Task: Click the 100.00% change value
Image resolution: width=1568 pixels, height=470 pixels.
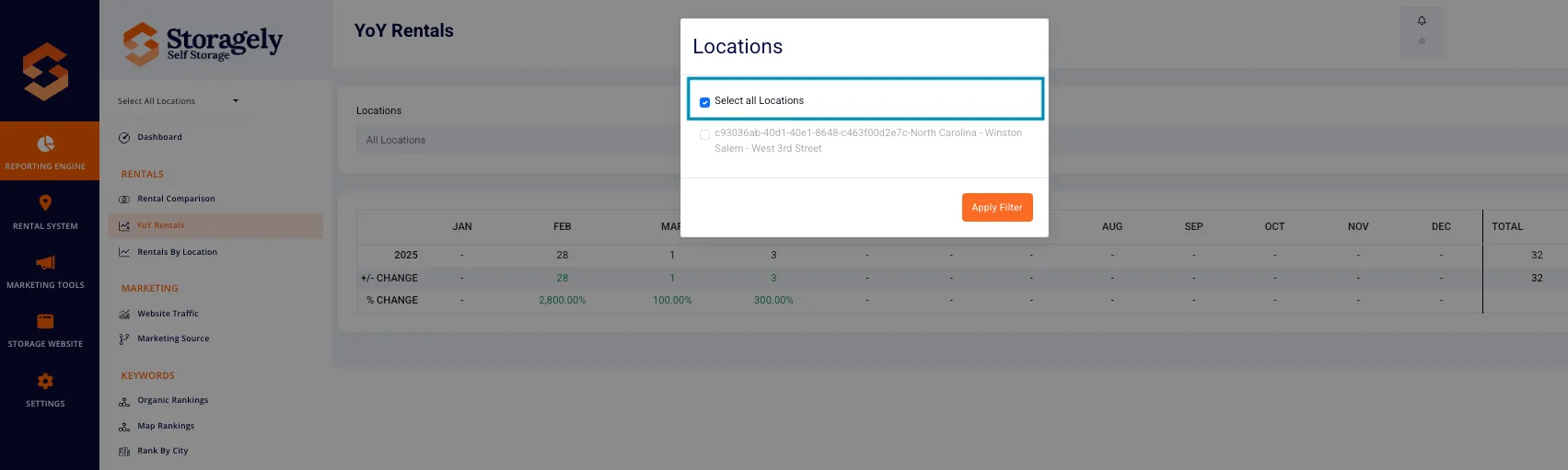Action: click(672, 300)
